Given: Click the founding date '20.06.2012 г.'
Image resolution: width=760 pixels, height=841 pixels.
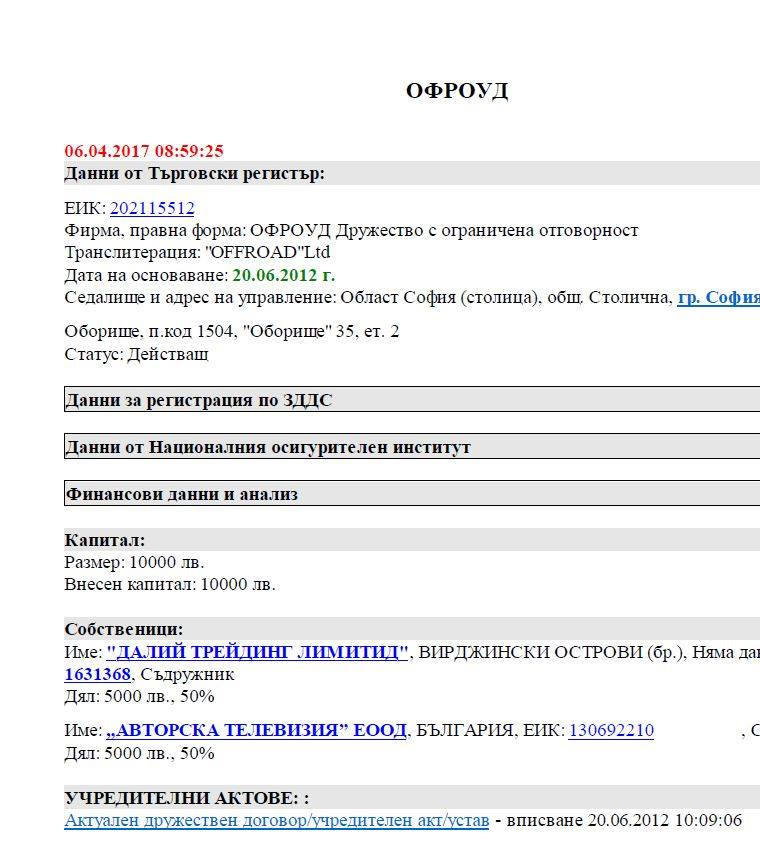Looking at the screenshot, I should pyautogui.click(x=284, y=275).
